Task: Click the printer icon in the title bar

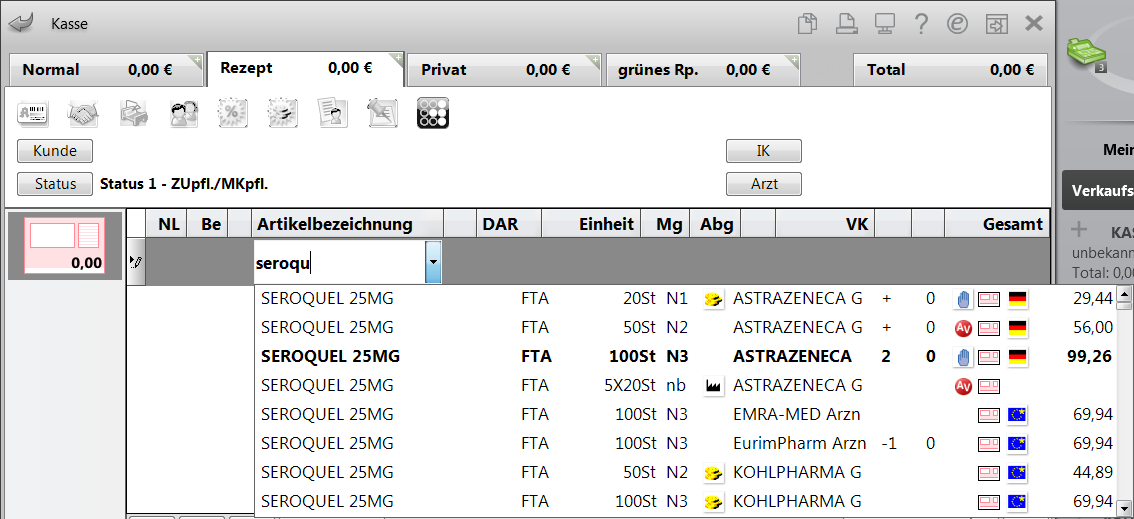Action: pyautogui.click(x=845, y=24)
